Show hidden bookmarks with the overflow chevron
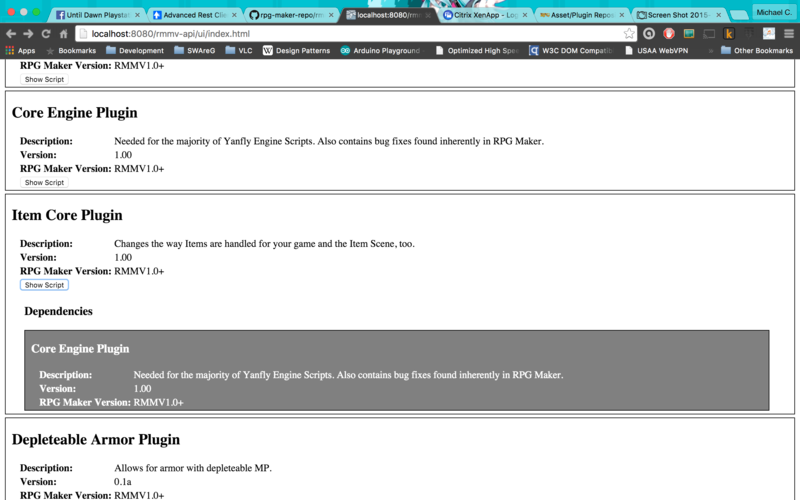 pyautogui.click(x=709, y=50)
